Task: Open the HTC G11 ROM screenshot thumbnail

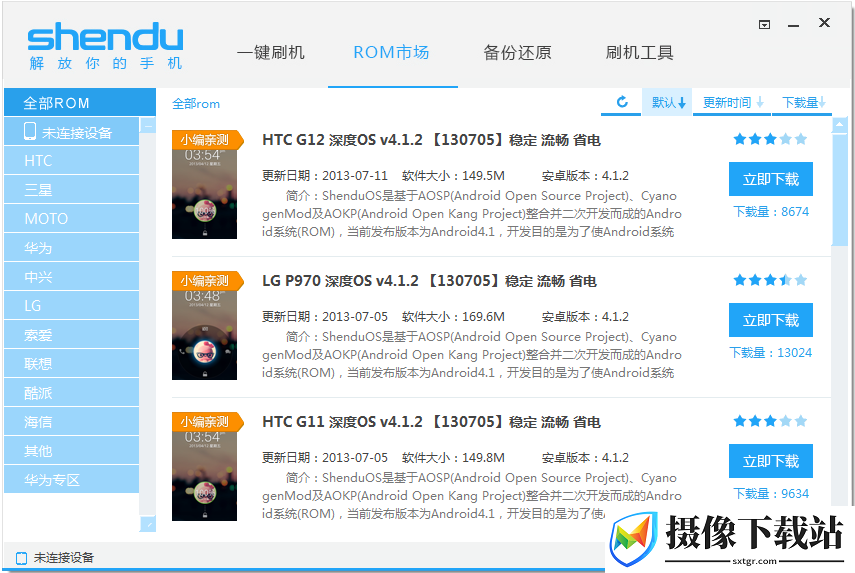Action: [204, 467]
